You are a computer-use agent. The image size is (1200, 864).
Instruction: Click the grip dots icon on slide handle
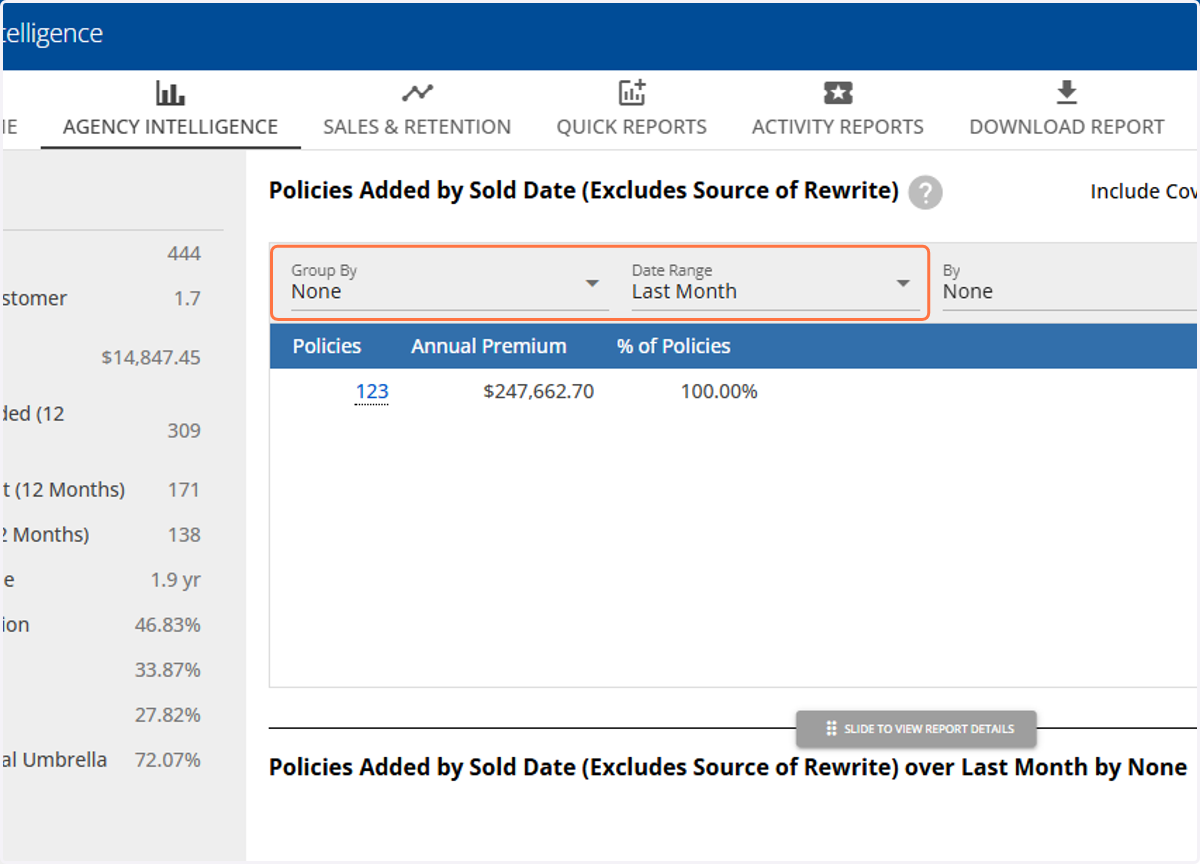(x=831, y=729)
